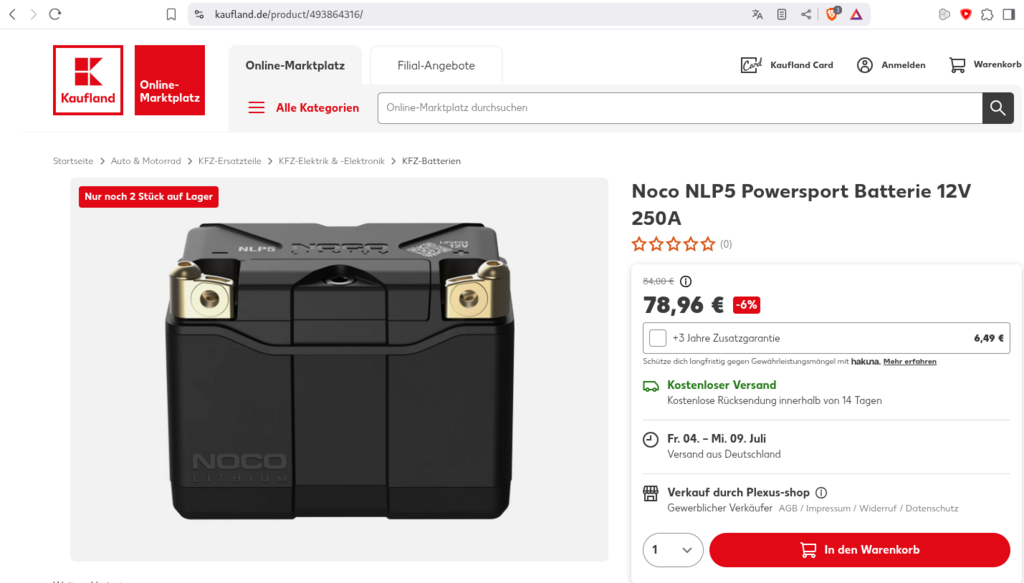Go to KFZ-Ersatzteile breadcrumb
1024x583 pixels.
[x=230, y=161]
